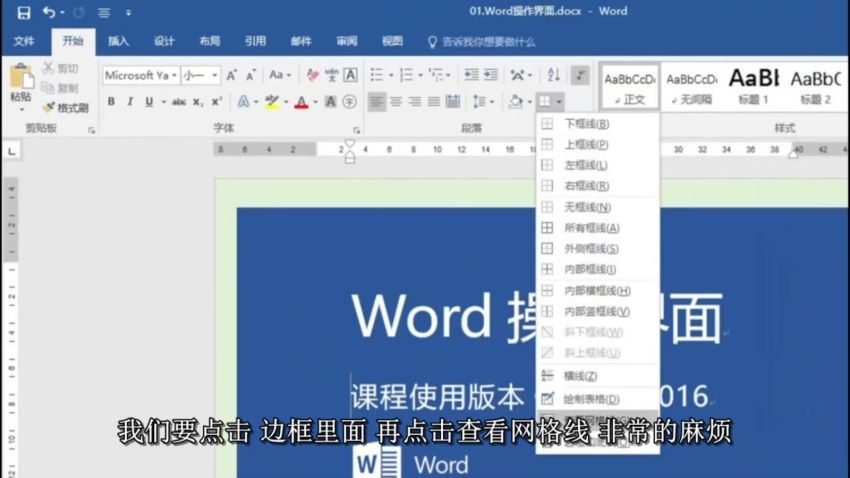
Task: Open paragraph shading color bucket
Action: 516,101
